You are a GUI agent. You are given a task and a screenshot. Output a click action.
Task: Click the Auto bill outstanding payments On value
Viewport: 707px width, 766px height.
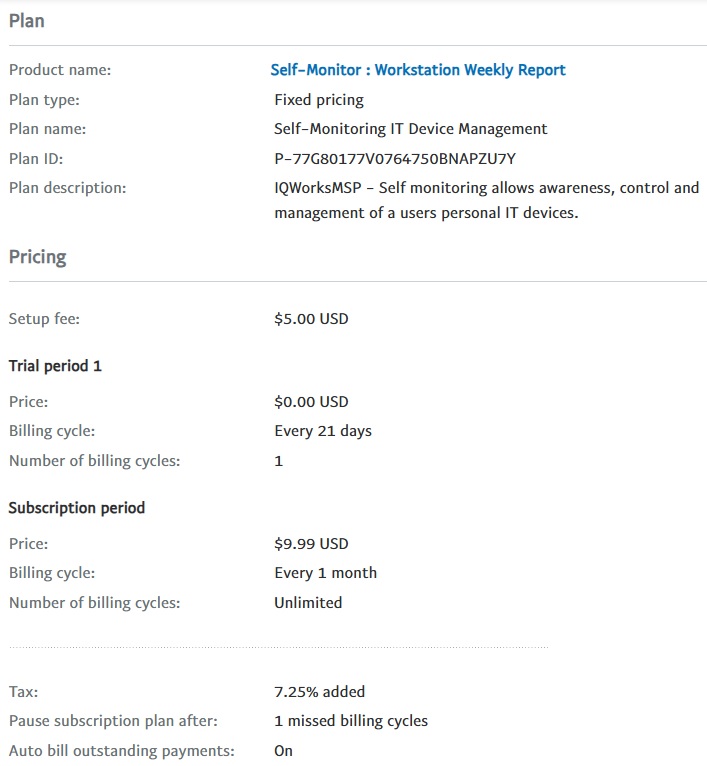284,750
